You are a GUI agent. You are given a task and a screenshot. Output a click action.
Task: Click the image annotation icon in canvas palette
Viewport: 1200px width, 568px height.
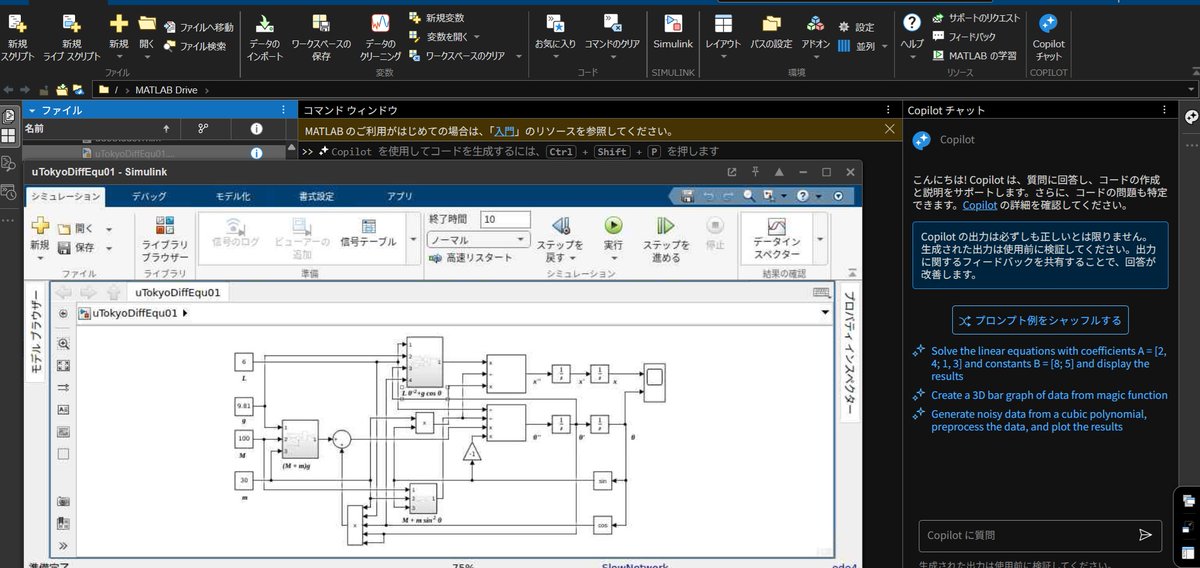point(64,432)
